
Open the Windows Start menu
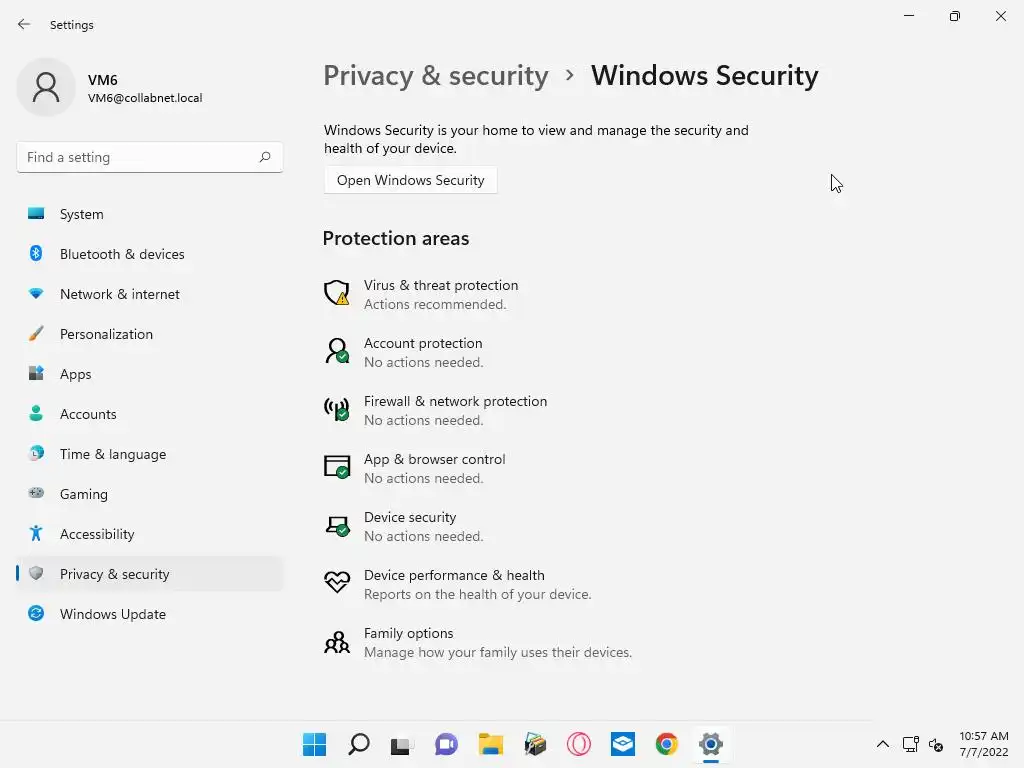tap(314, 744)
